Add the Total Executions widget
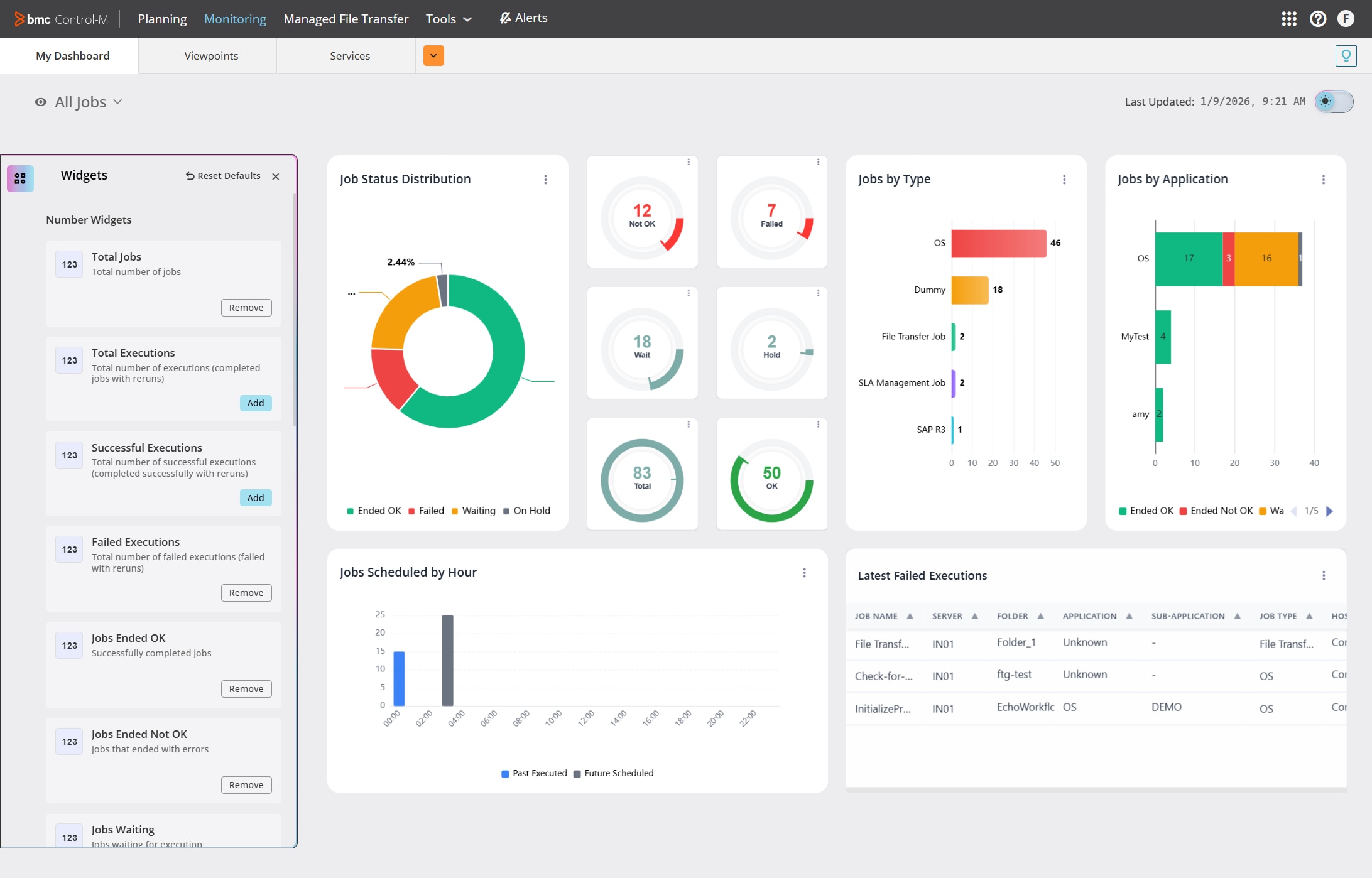Viewport: 1372px width, 878px height. point(255,403)
